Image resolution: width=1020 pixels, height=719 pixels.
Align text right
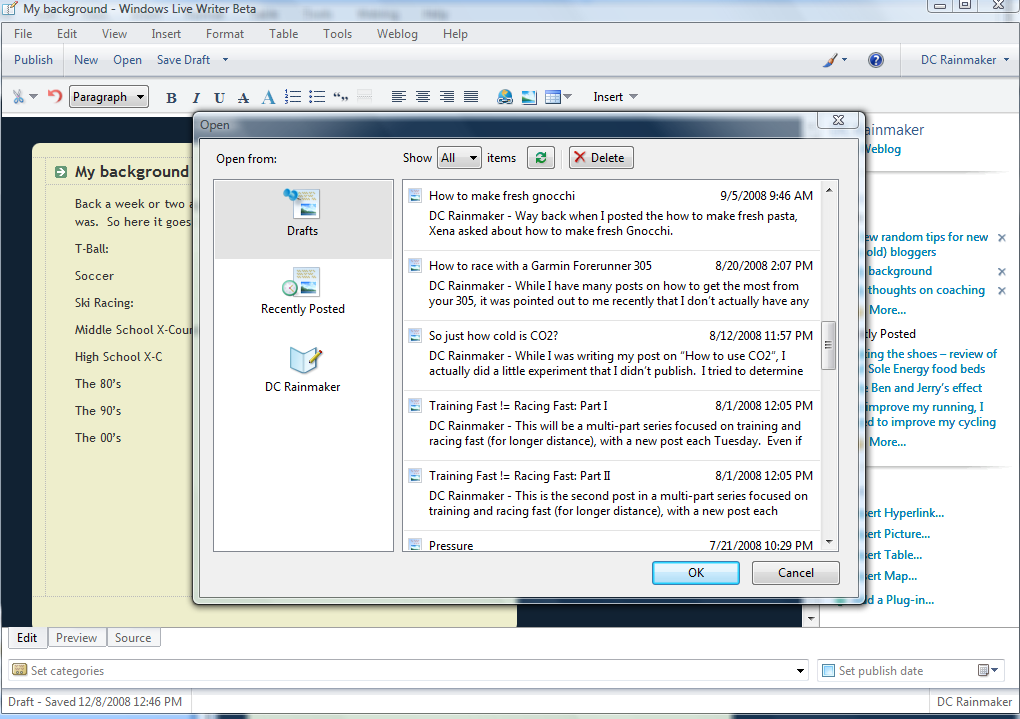(x=447, y=97)
